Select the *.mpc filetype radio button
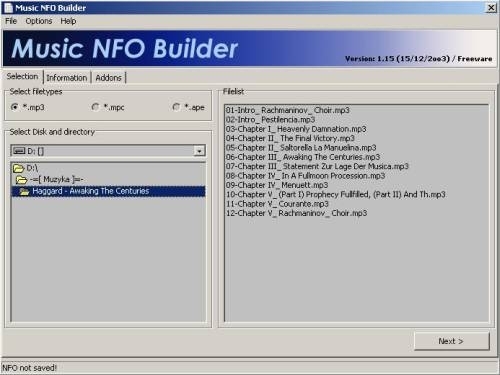500x375 pixels. coord(95,107)
